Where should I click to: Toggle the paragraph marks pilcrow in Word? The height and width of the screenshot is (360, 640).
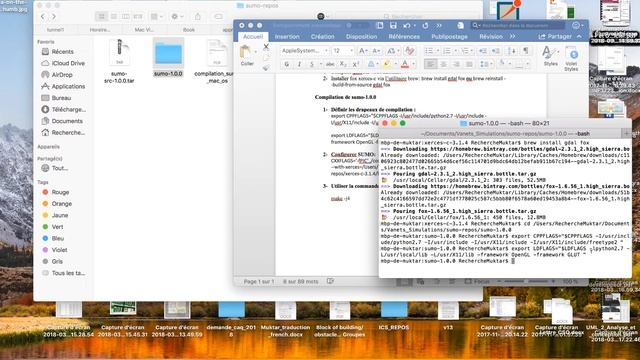(x=526, y=51)
